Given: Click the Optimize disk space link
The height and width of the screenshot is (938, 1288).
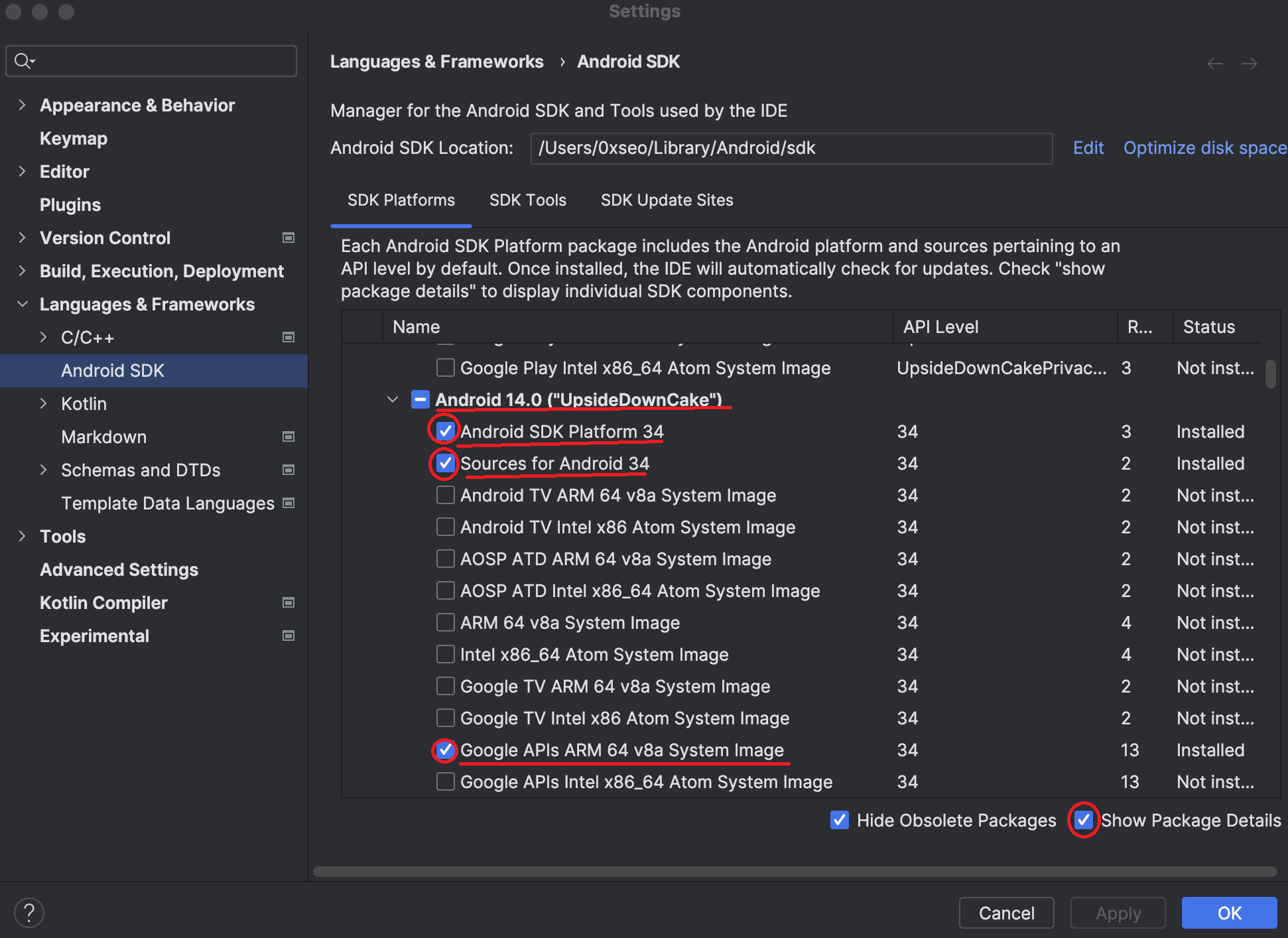Looking at the screenshot, I should (x=1204, y=148).
